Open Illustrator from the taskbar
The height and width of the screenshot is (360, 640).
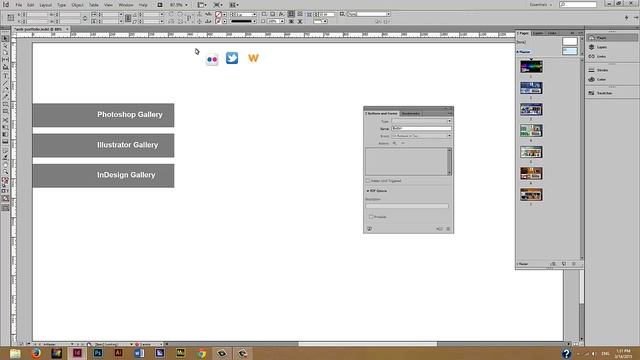click(118, 353)
